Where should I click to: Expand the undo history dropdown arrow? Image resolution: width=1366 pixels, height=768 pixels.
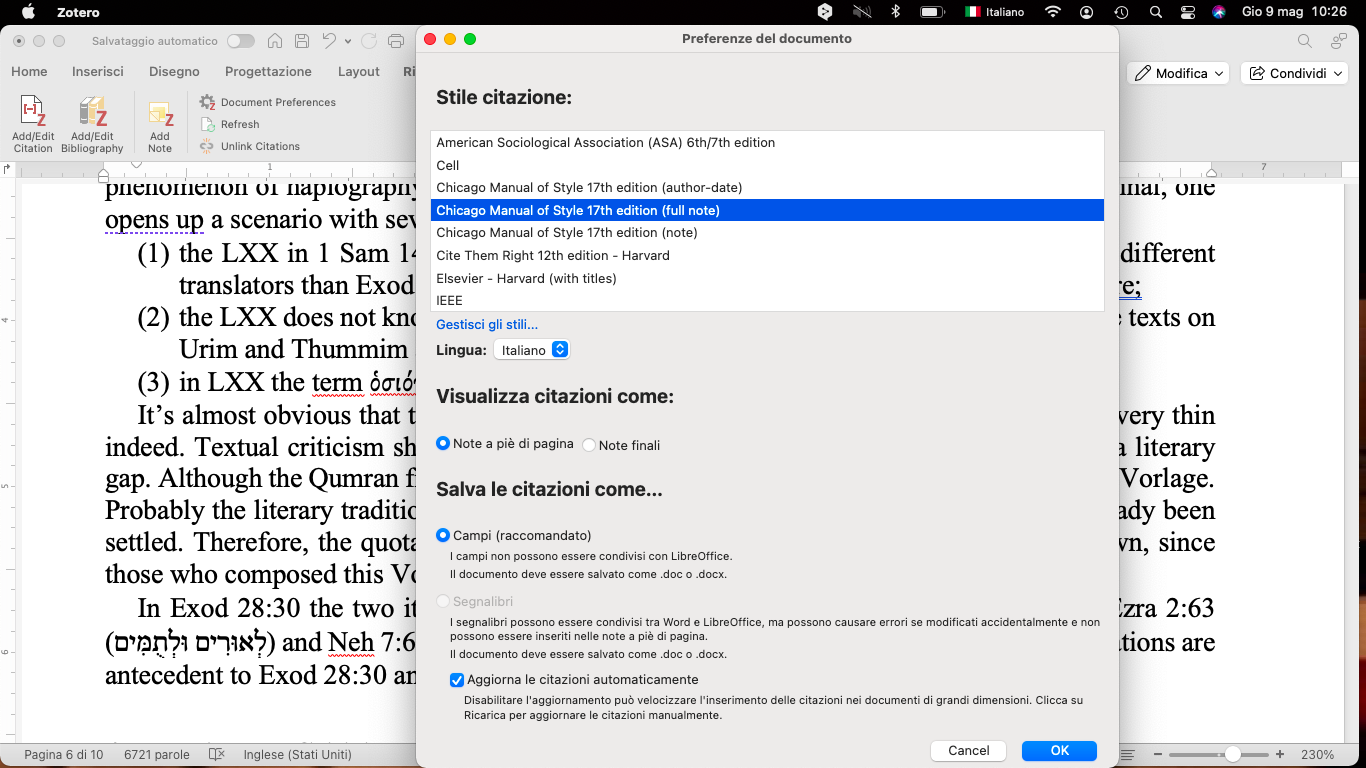pos(348,41)
